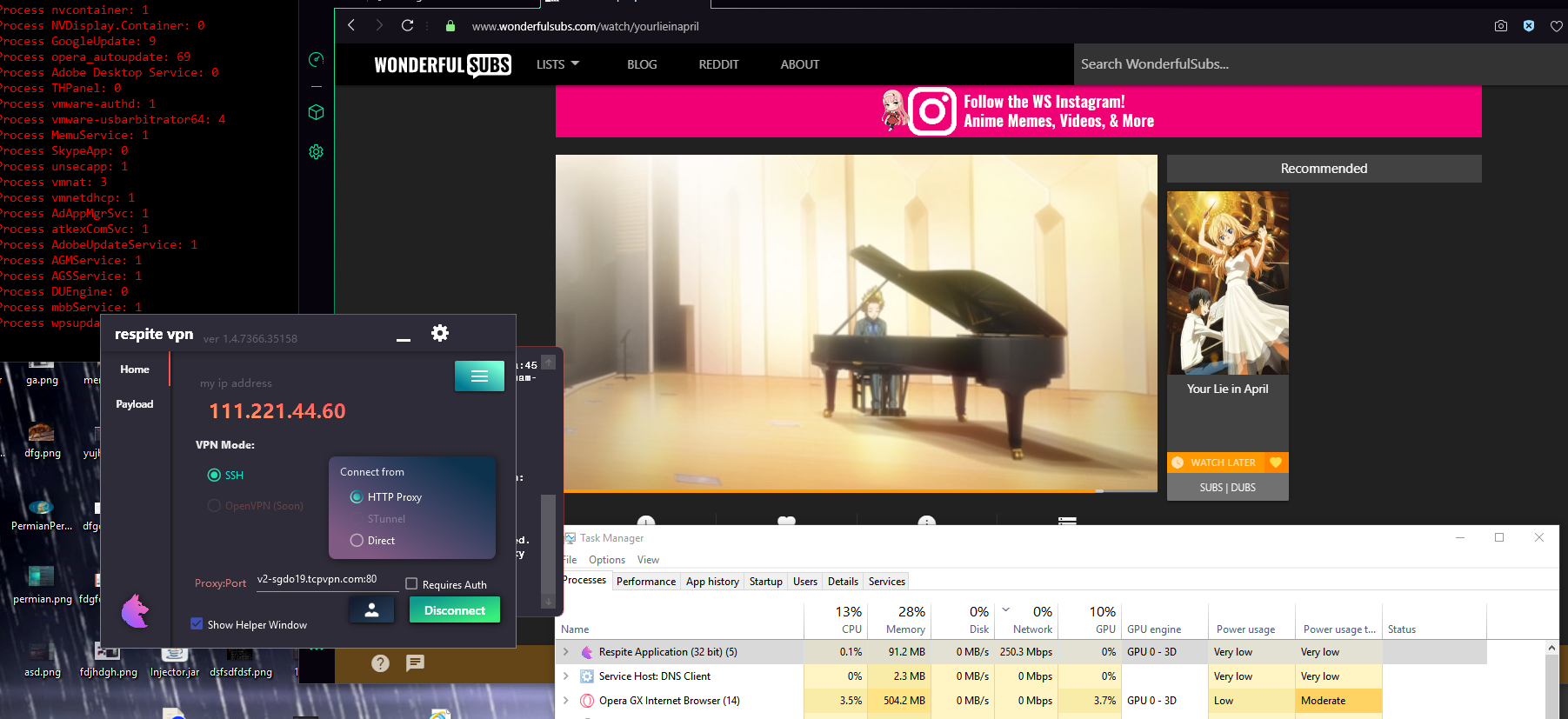This screenshot has width=1568, height=719.
Task: Open Respite VPN settings gear
Action: 440,333
